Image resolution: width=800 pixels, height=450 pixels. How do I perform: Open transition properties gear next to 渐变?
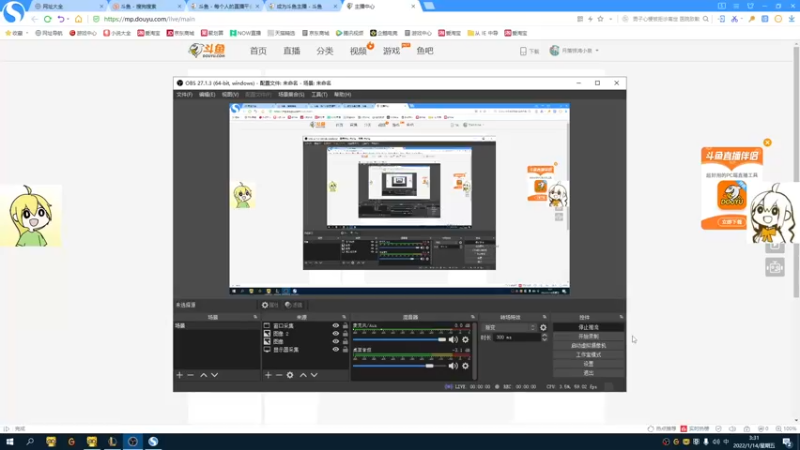[543, 328]
